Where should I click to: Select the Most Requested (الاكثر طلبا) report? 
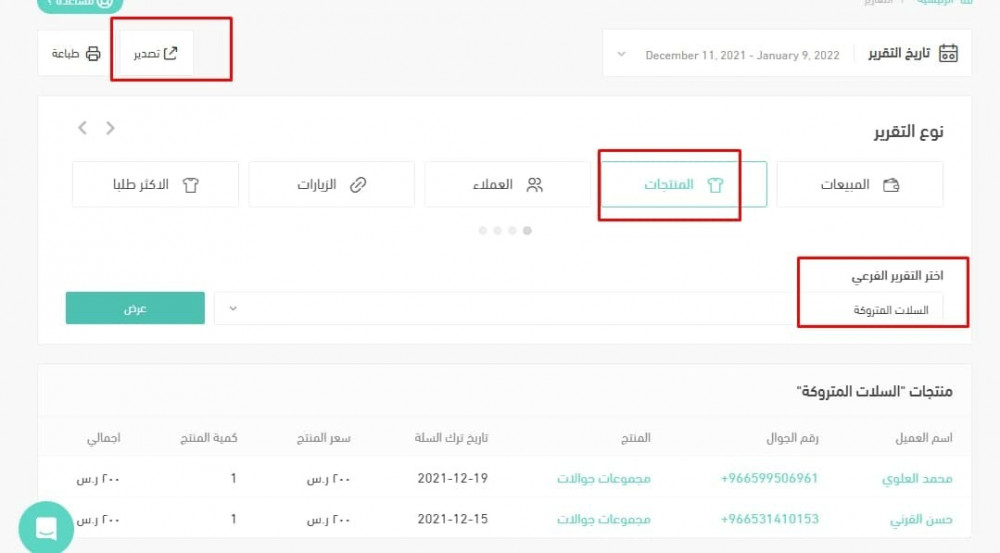click(155, 185)
